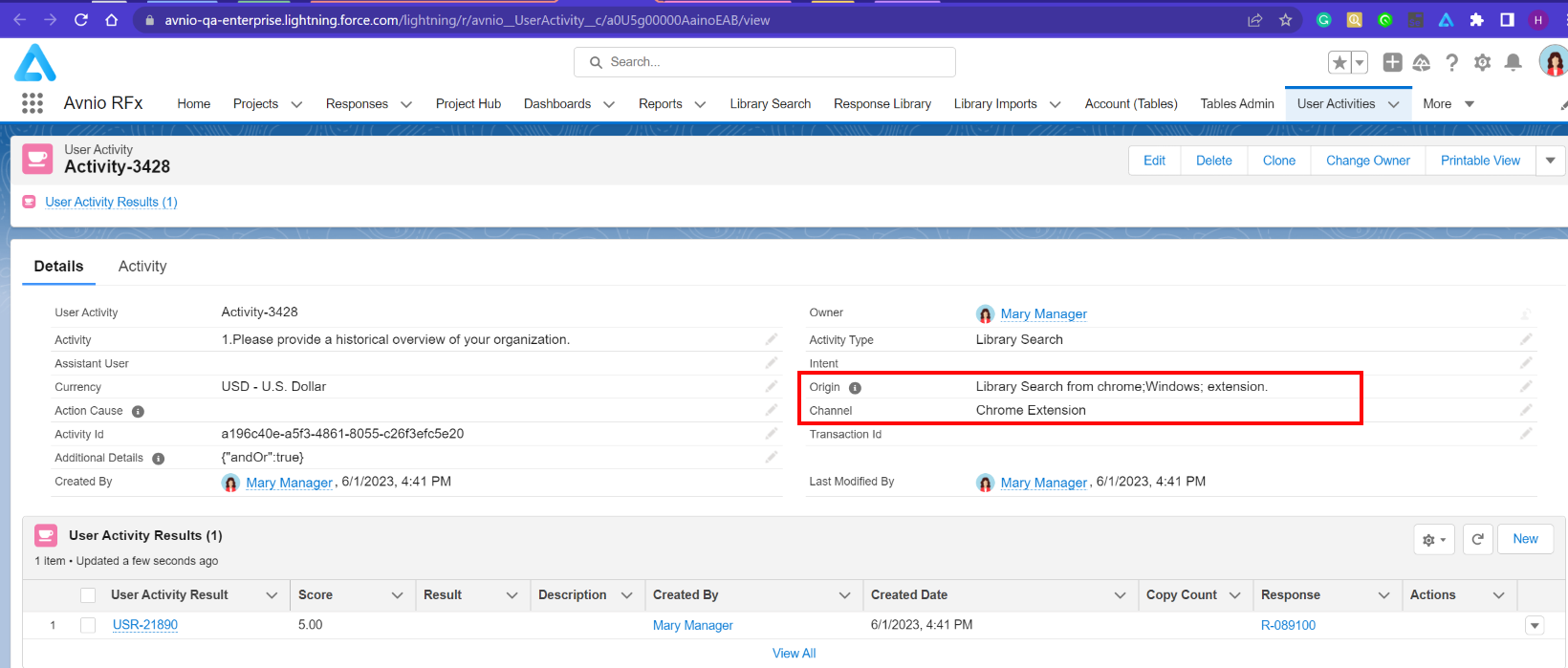This screenshot has height=668, width=1568.
Task: Open the App Launcher grid icon
Action: pos(33,103)
